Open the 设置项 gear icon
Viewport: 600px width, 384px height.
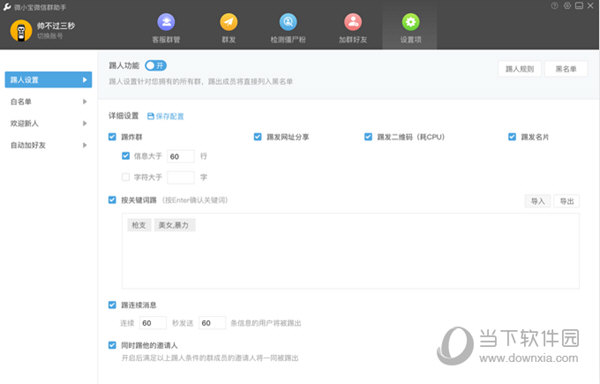point(411,22)
